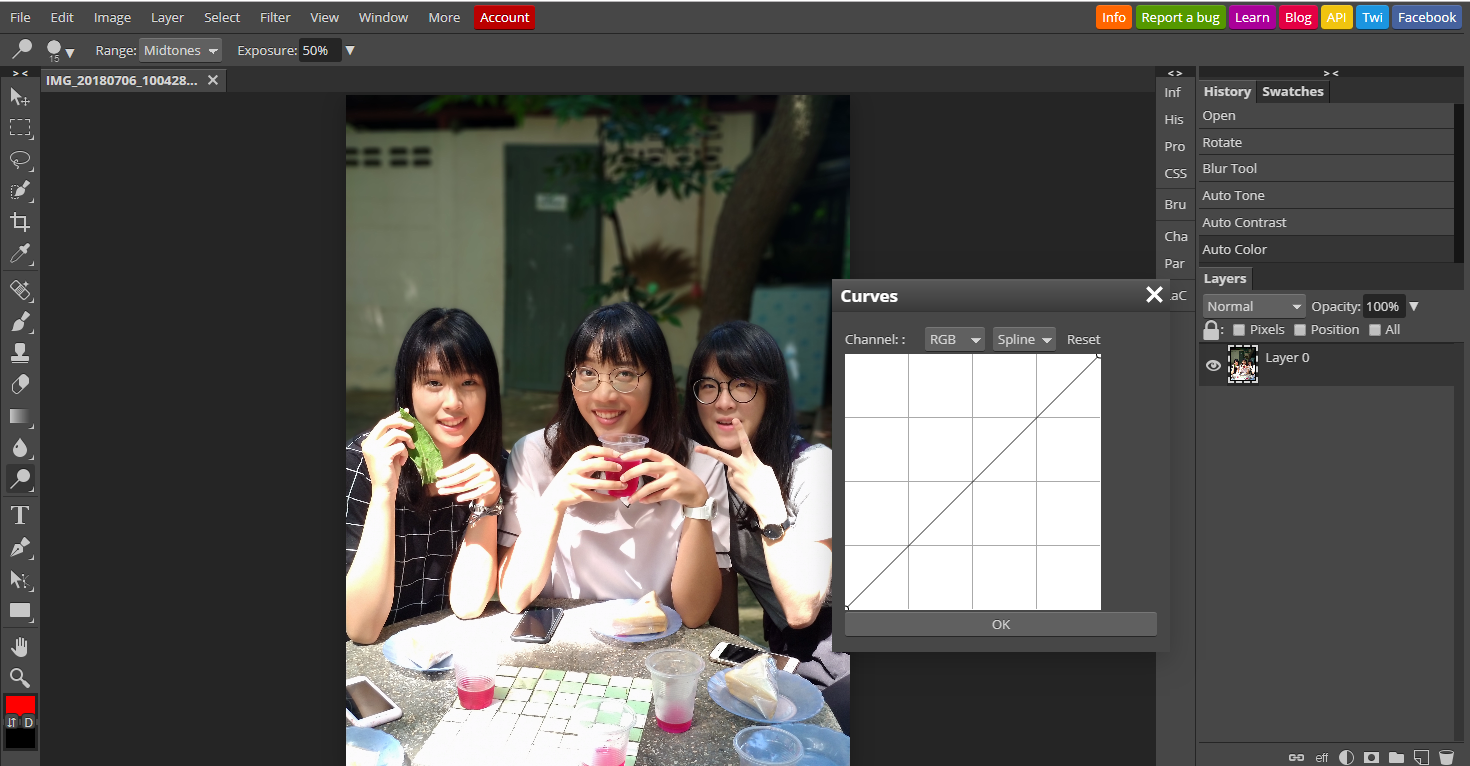Screen dimensions: 1470x766
Task: Select the Rectangular Marquee tool
Action: tap(20, 128)
